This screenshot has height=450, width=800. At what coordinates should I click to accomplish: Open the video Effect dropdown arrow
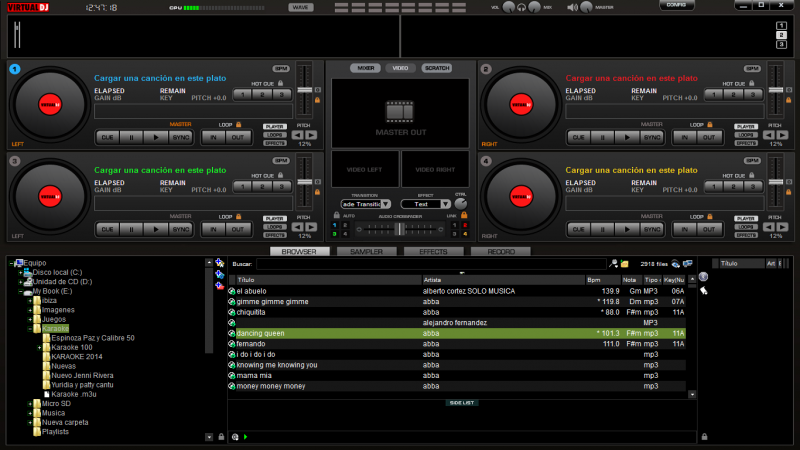[x=445, y=204]
